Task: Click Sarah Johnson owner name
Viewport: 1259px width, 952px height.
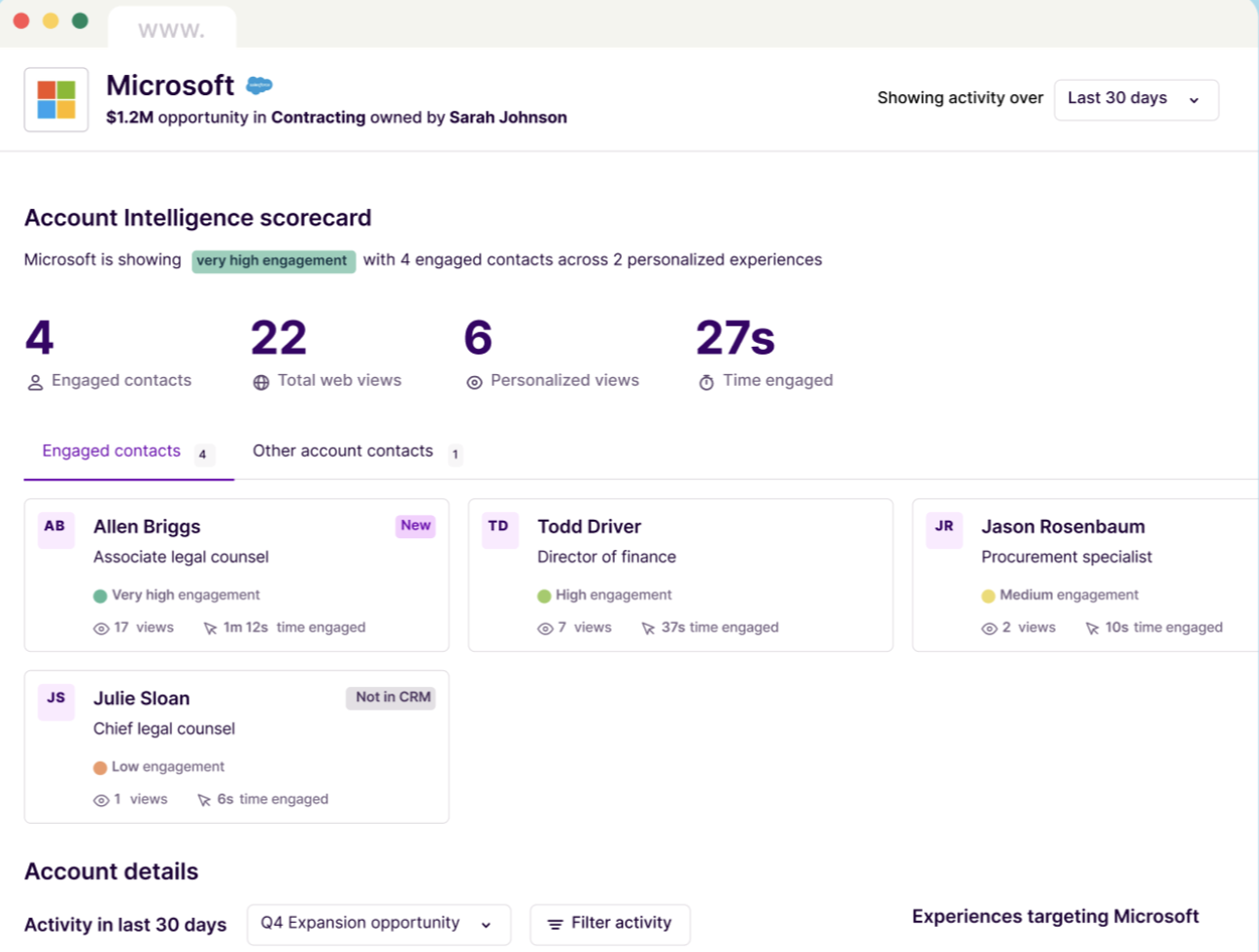Action: 508,118
